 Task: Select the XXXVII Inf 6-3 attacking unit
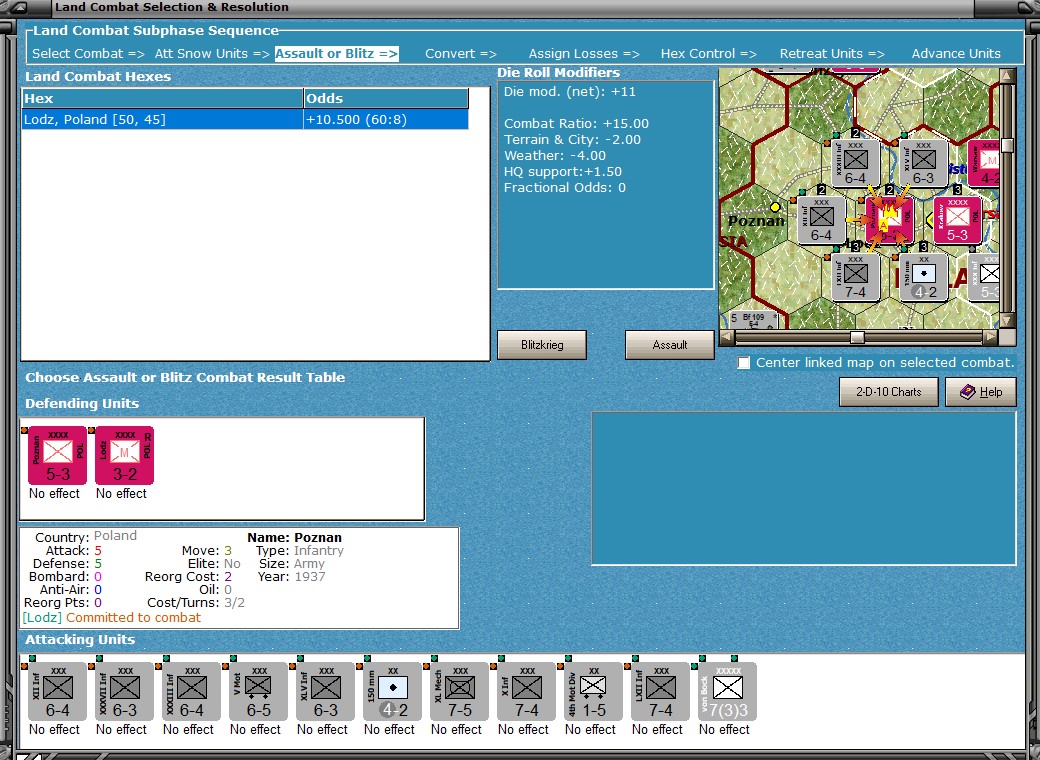(125, 691)
